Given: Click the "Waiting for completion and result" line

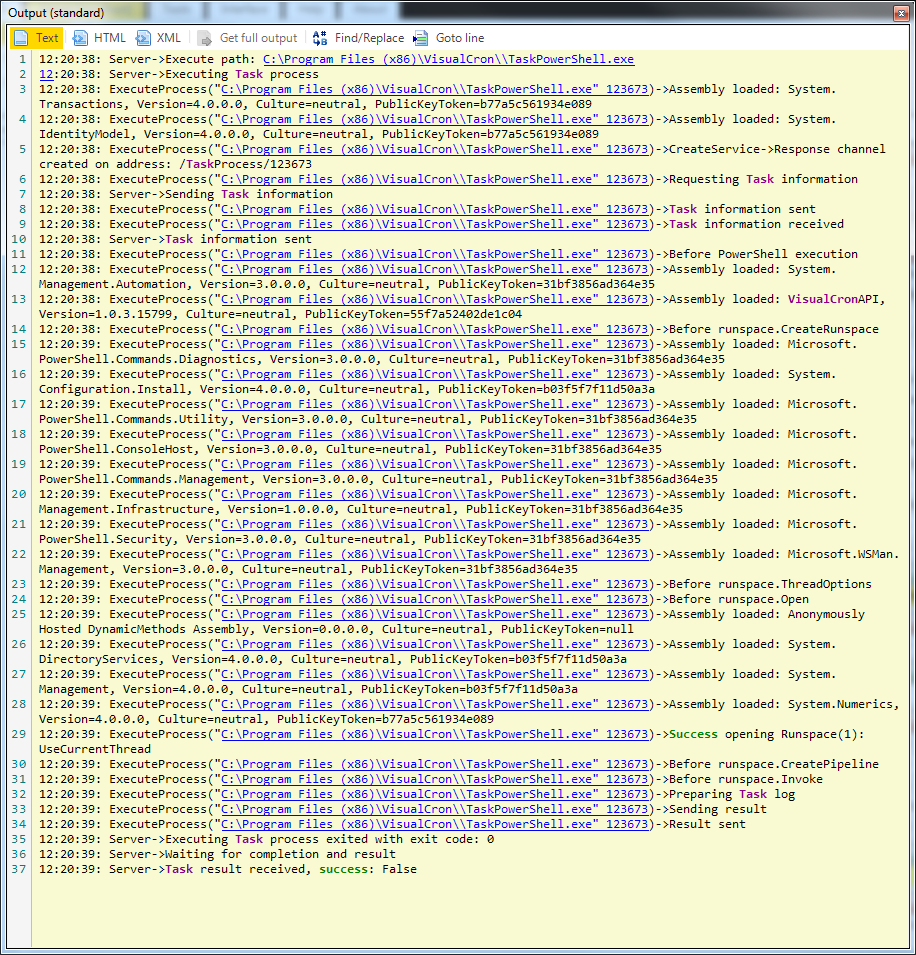Looking at the screenshot, I should [x=217, y=854].
